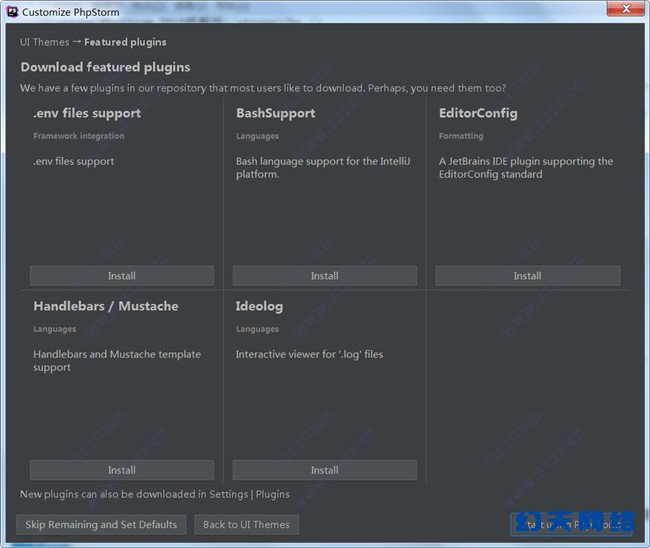The width and height of the screenshot is (650, 548).
Task: Click the .env files support heading
Action: (87, 113)
